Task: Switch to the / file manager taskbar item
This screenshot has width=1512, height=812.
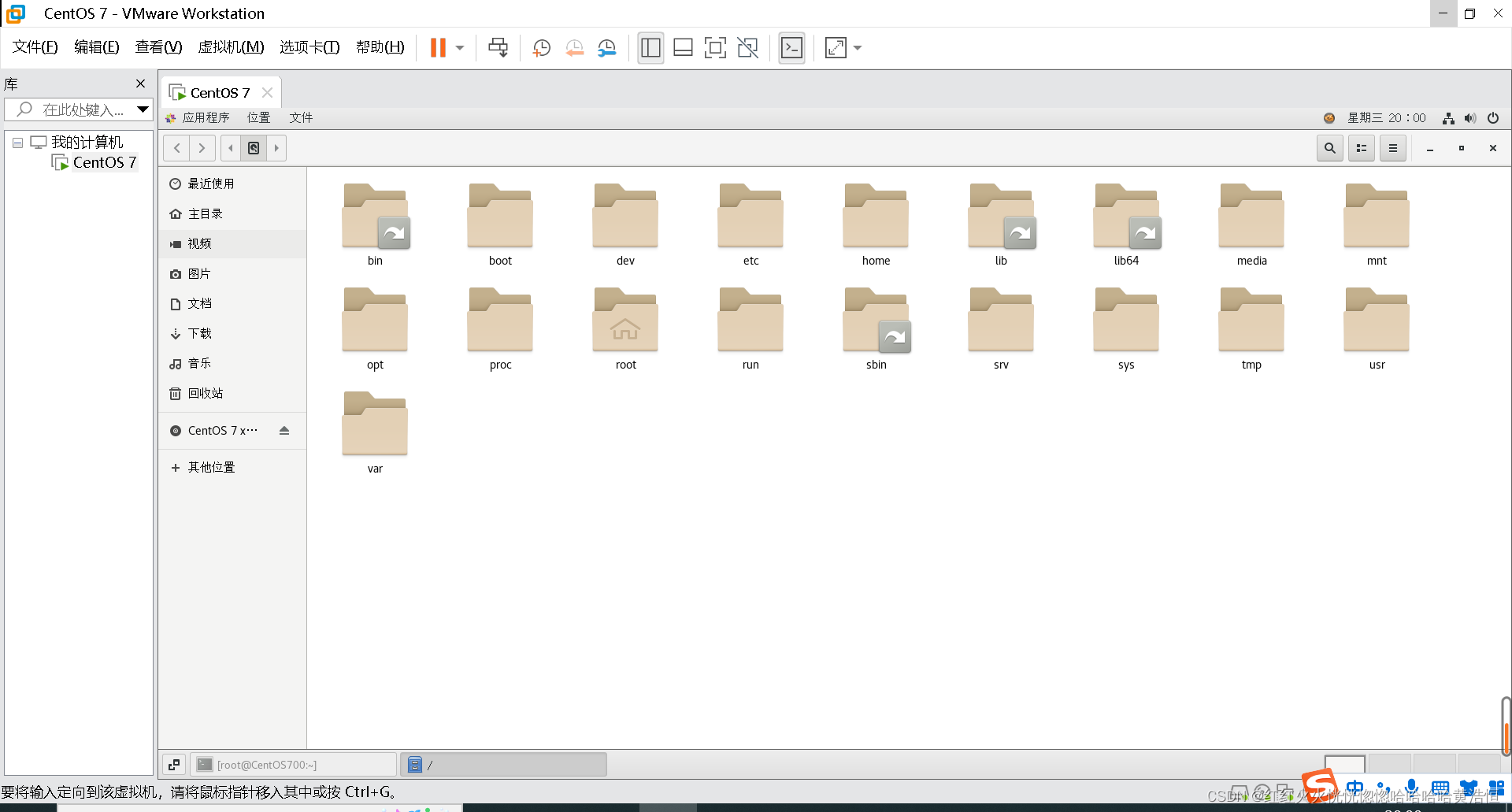Action: (504, 764)
